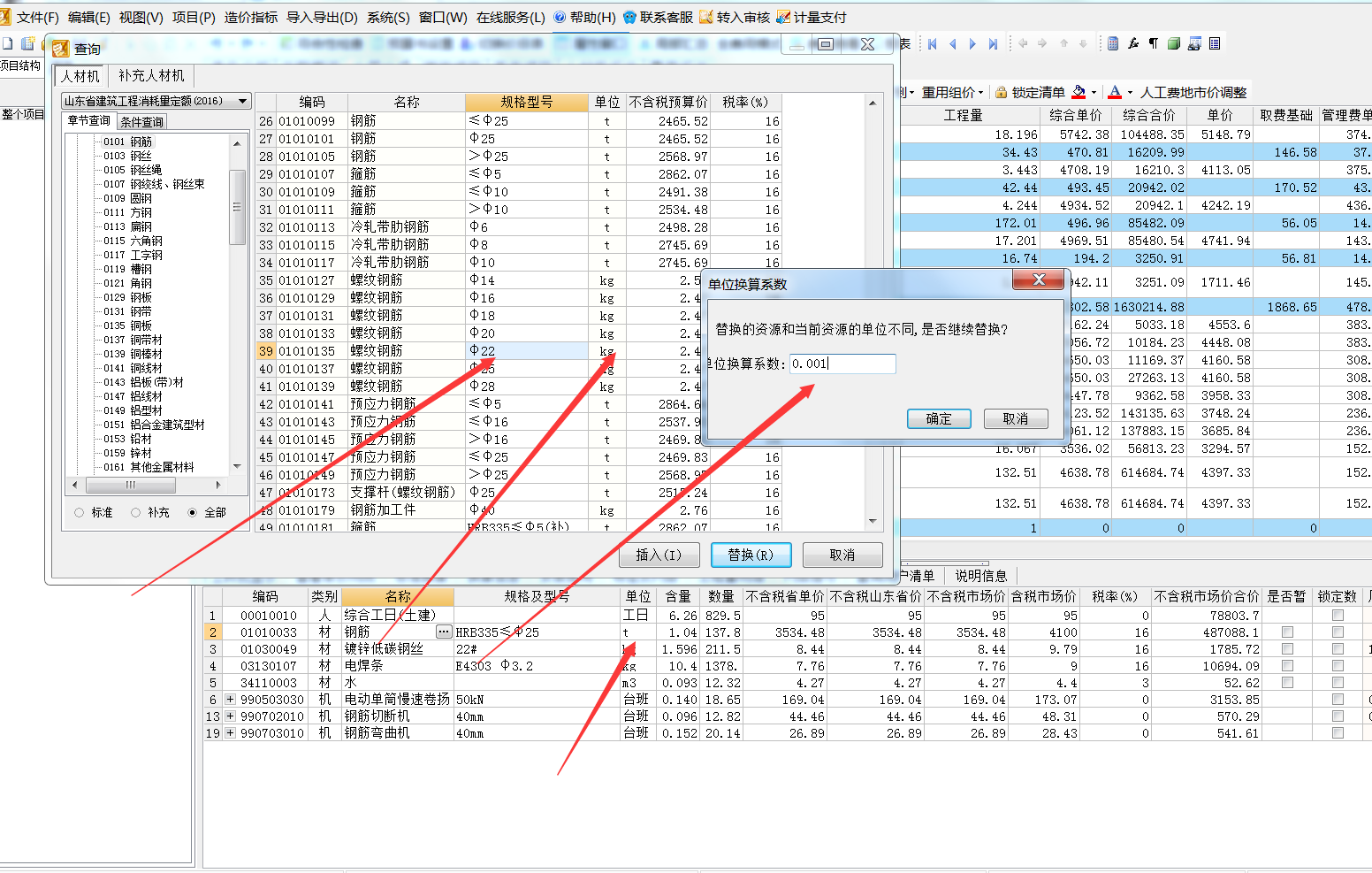Click the 联系客服 penguin icon
1372x873 pixels.
(629, 17)
